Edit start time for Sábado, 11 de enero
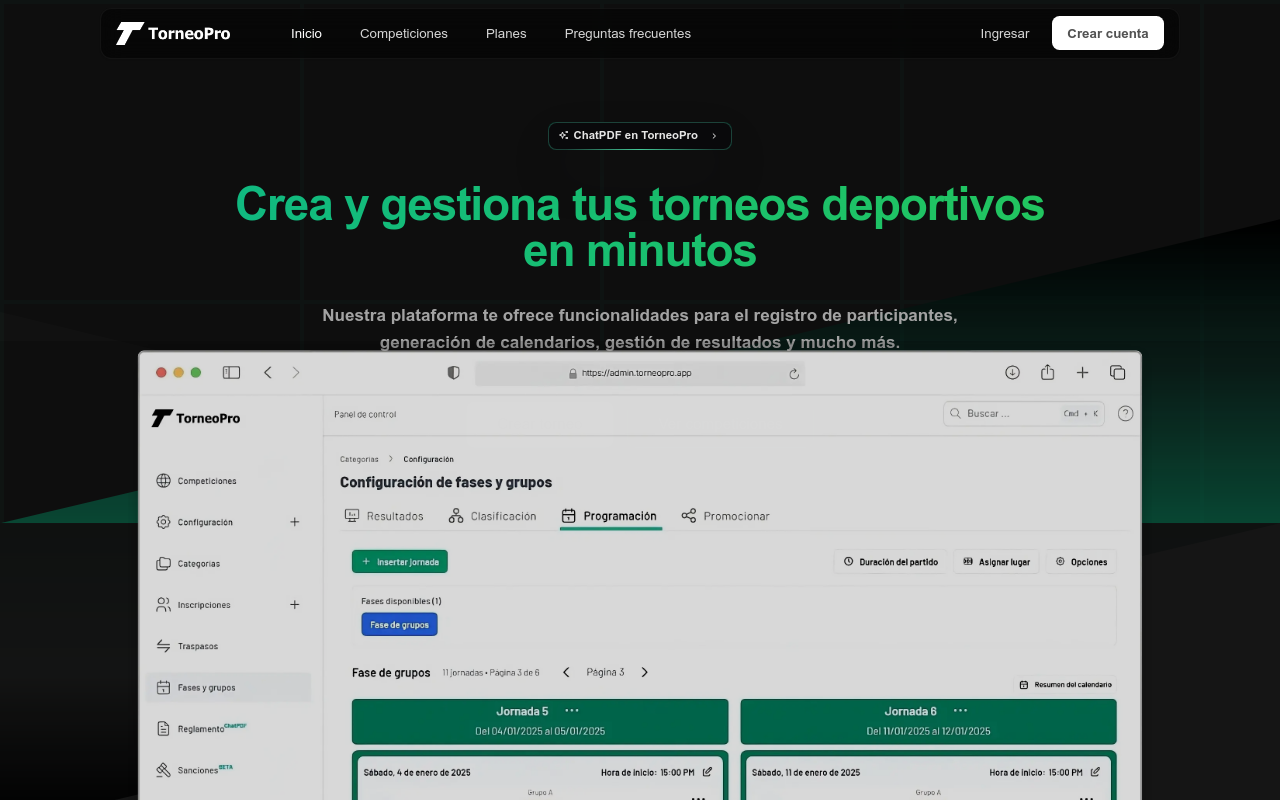Viewport: 1280px width, 800px height. 1096,772
